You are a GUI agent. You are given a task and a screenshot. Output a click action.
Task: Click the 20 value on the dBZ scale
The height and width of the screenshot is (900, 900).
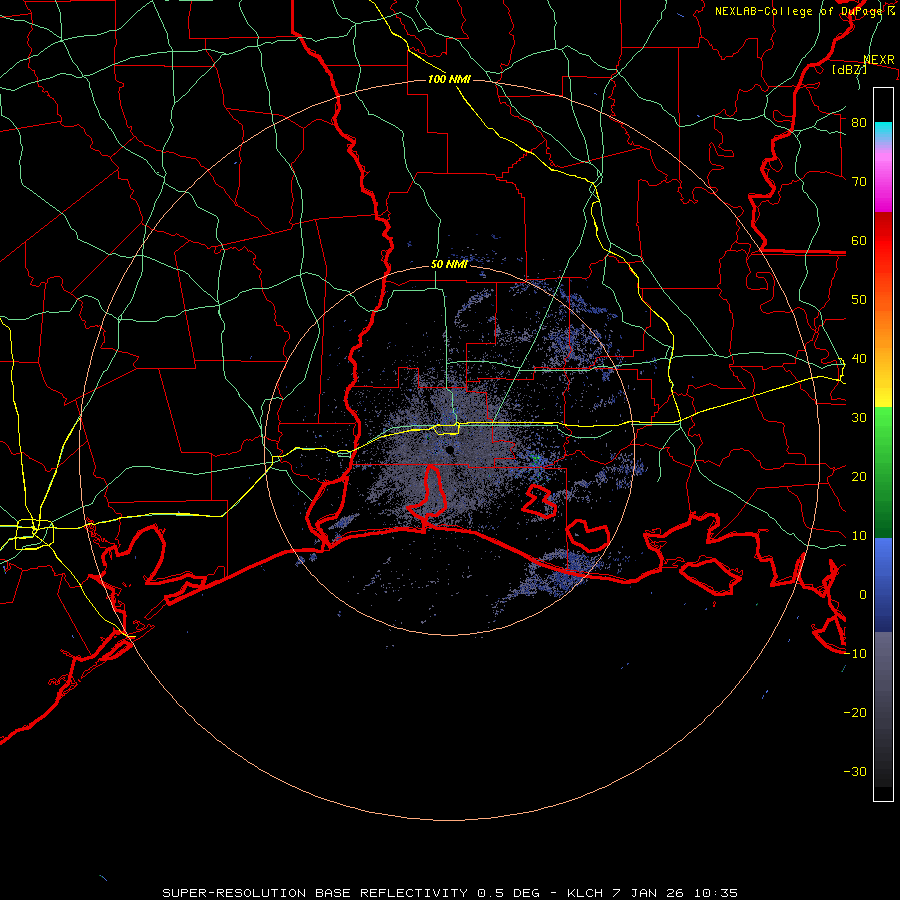click(859, 477)
